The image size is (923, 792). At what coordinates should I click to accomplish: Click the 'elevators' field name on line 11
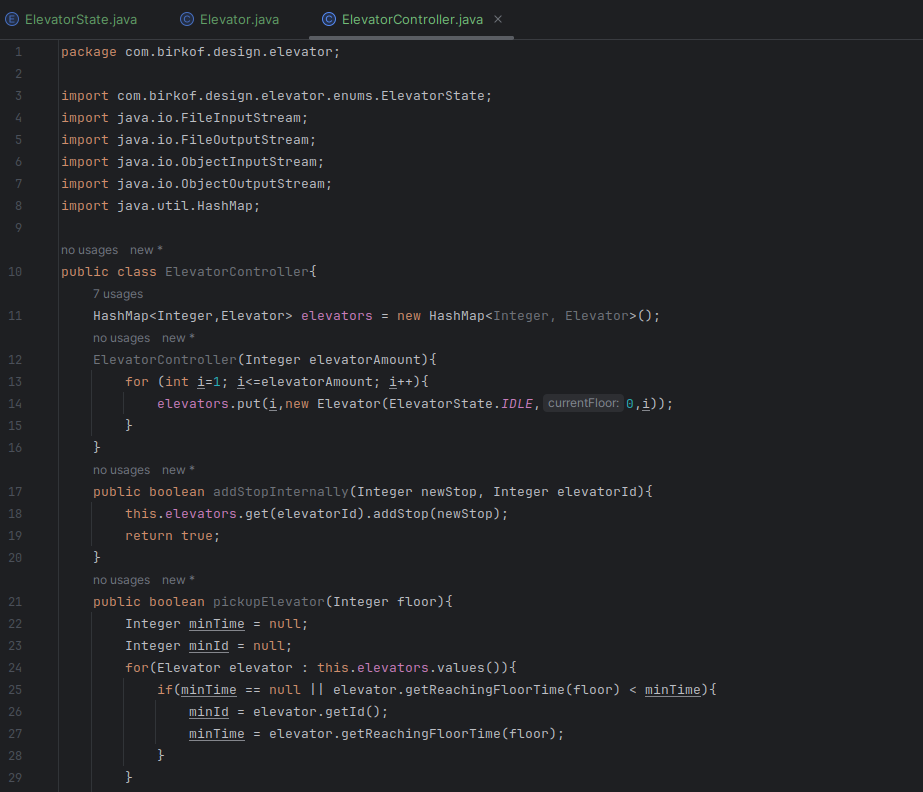[x=337, y=316]
